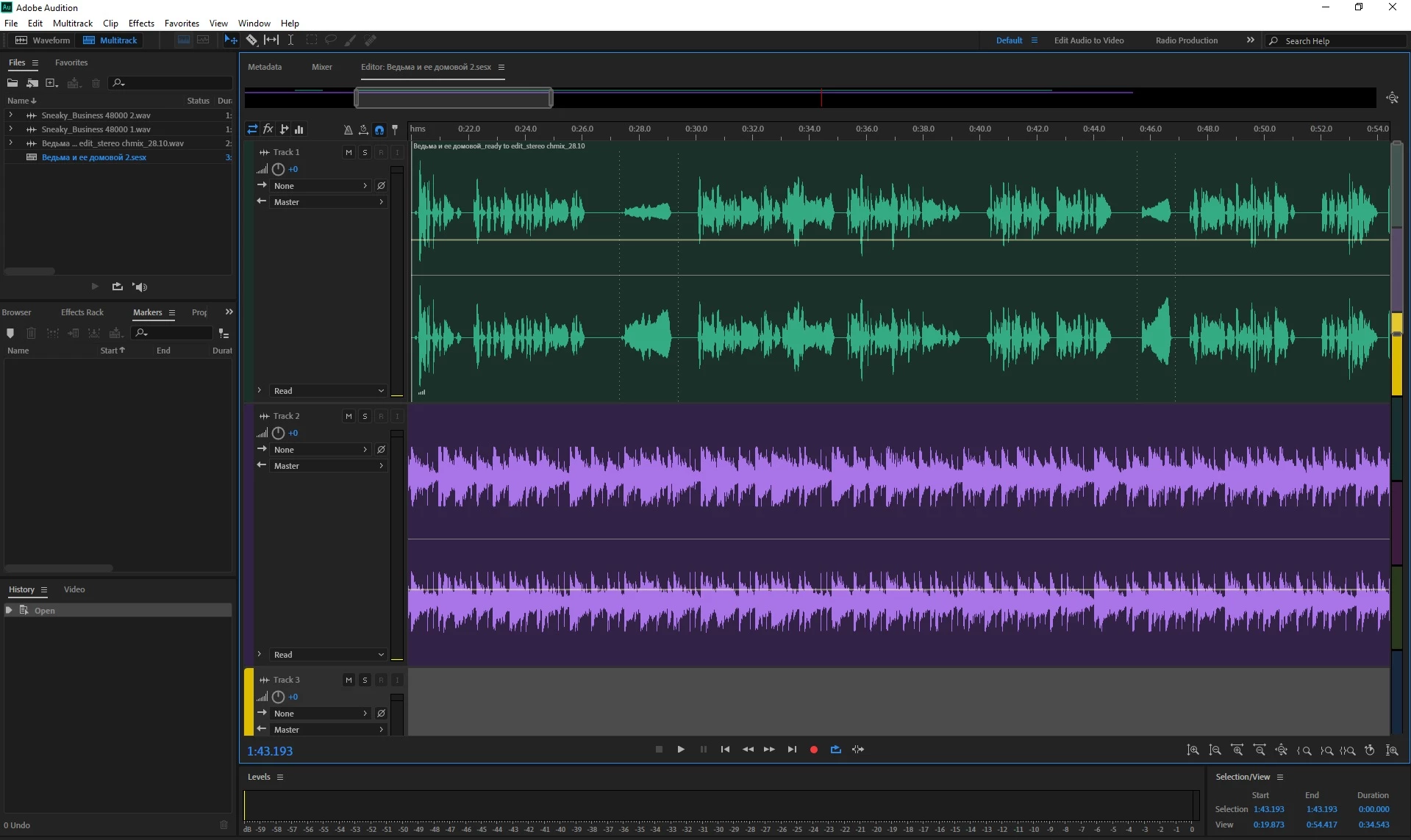Switch to the Waveform editor view
Image resolution: width=1411 pixels, height=840 pixels.
tap(43, 40)
